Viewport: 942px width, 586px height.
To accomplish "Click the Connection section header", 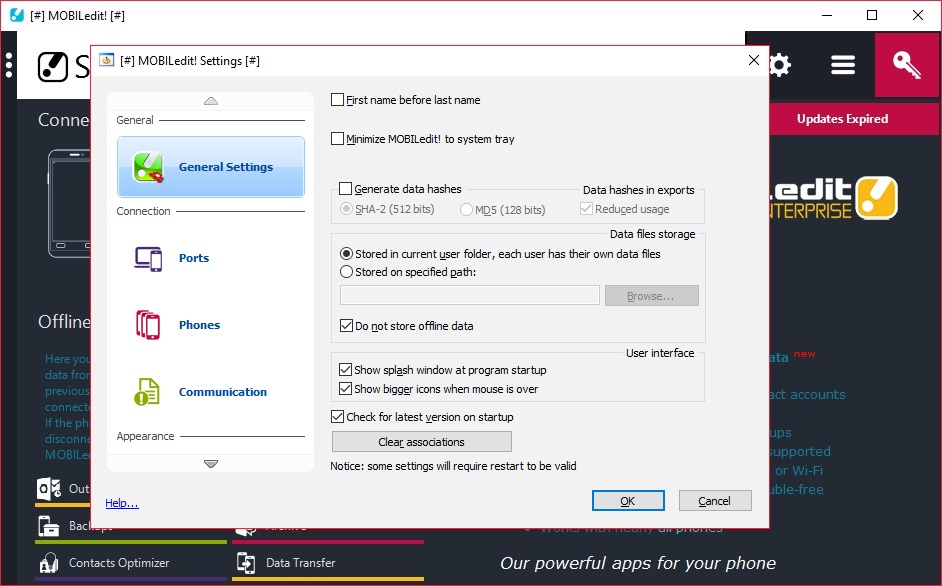I will pyautogui.click(x=144, y=211).
